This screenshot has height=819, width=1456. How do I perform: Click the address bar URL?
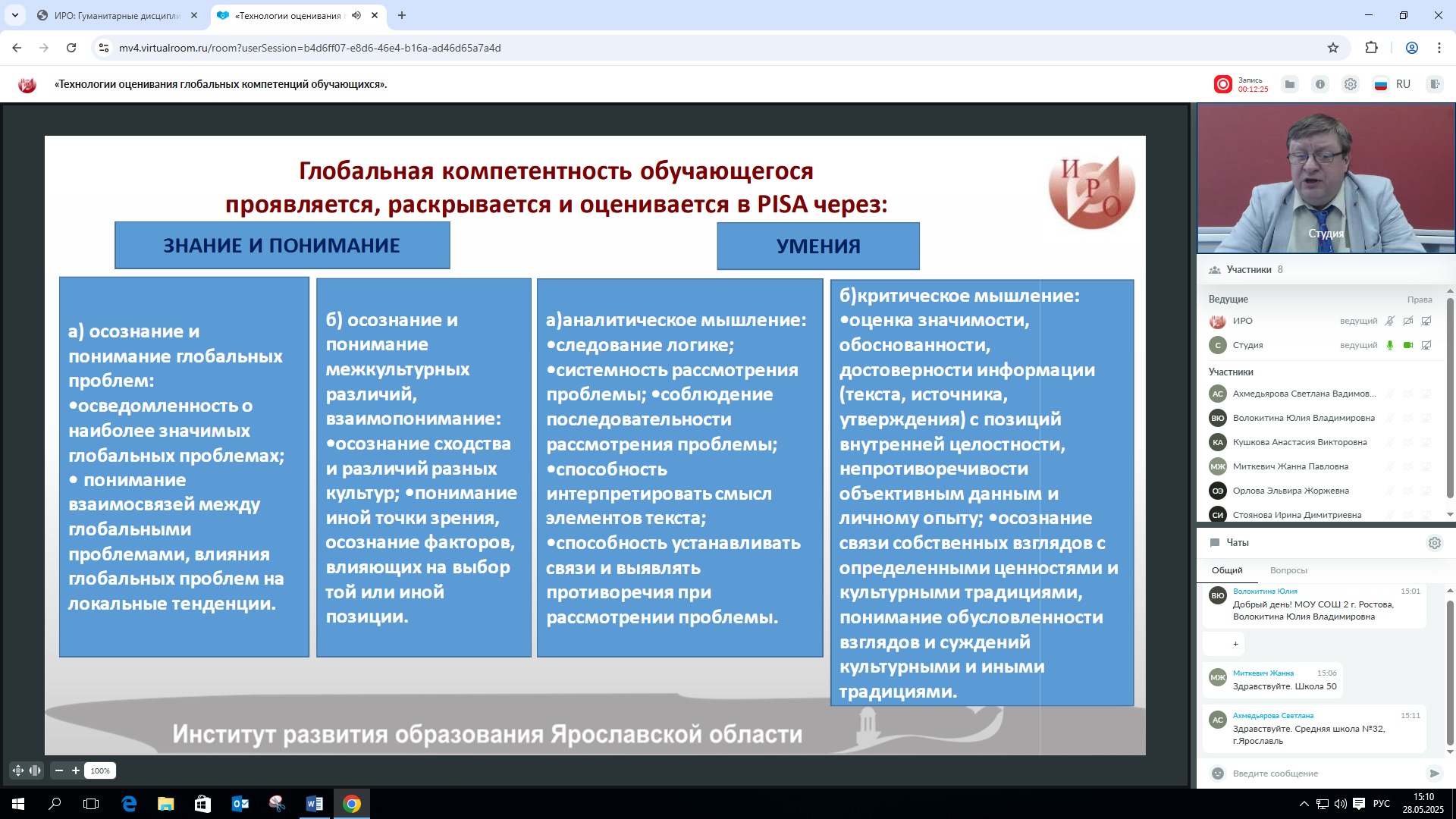click(x=309, y=48)
